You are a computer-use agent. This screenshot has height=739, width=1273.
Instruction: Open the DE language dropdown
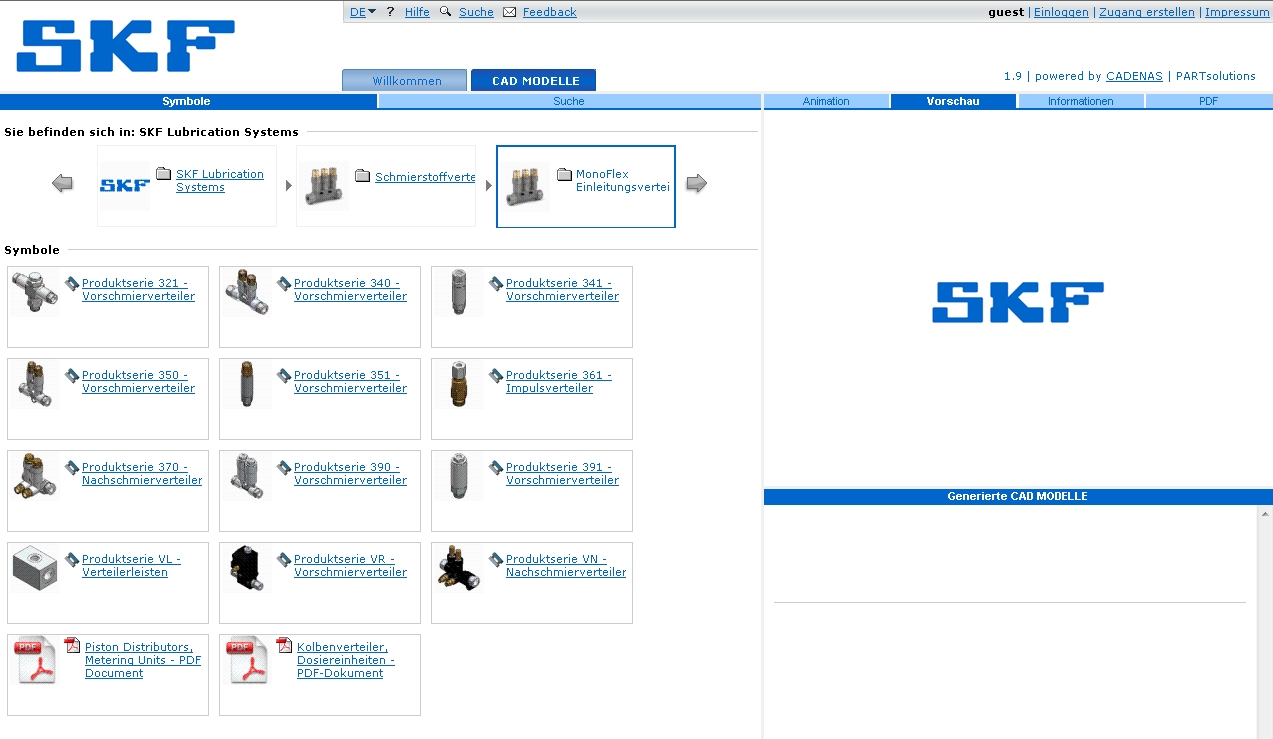(361, 12)
